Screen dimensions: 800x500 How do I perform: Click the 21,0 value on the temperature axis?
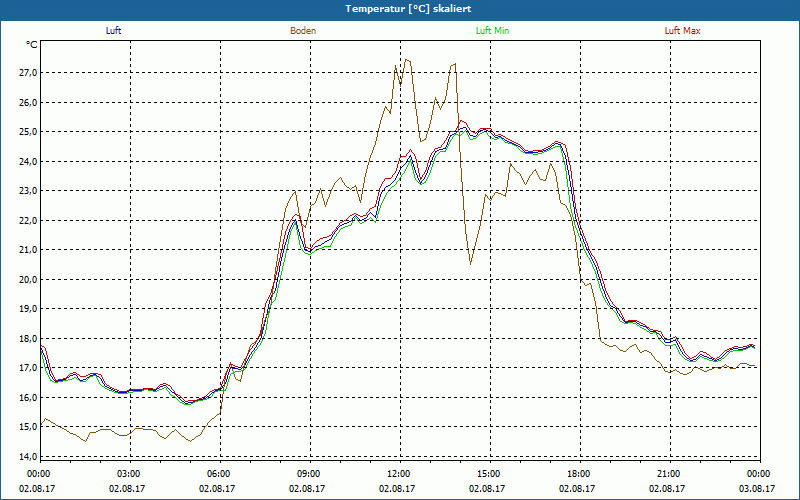pyautogui.click(x=28, y=250)
